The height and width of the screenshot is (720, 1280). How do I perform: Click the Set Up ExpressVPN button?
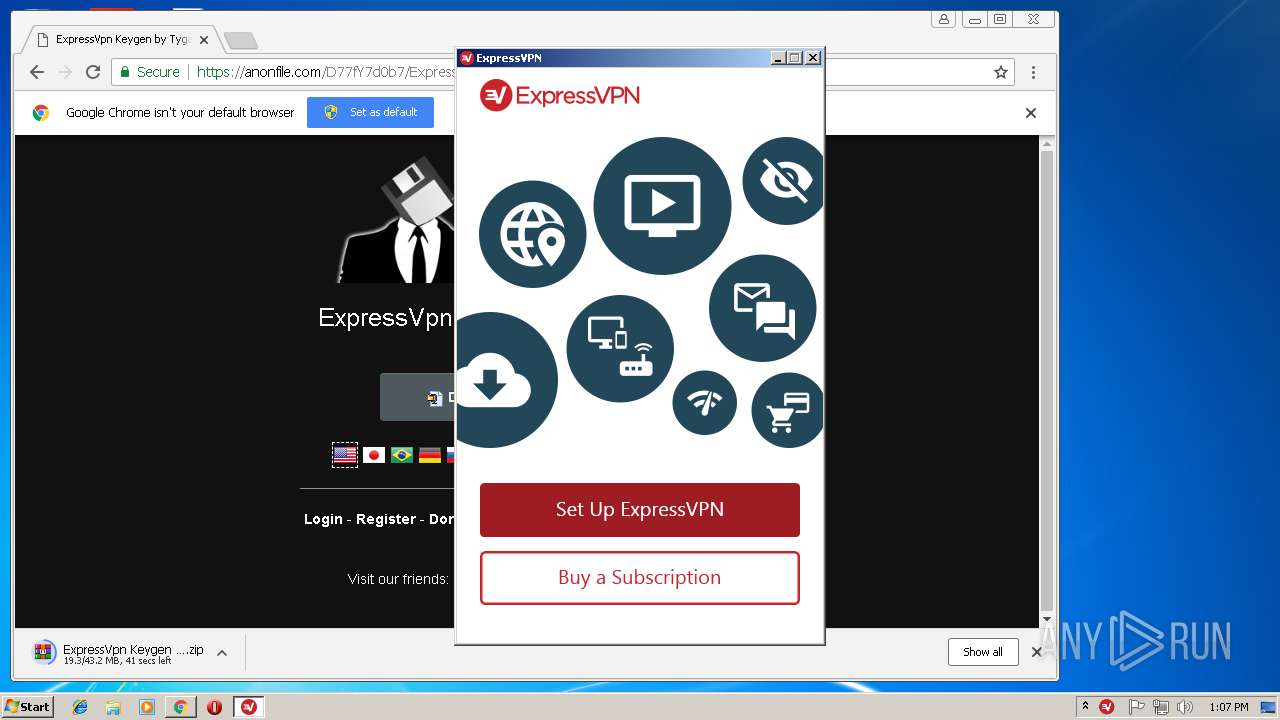640,510
